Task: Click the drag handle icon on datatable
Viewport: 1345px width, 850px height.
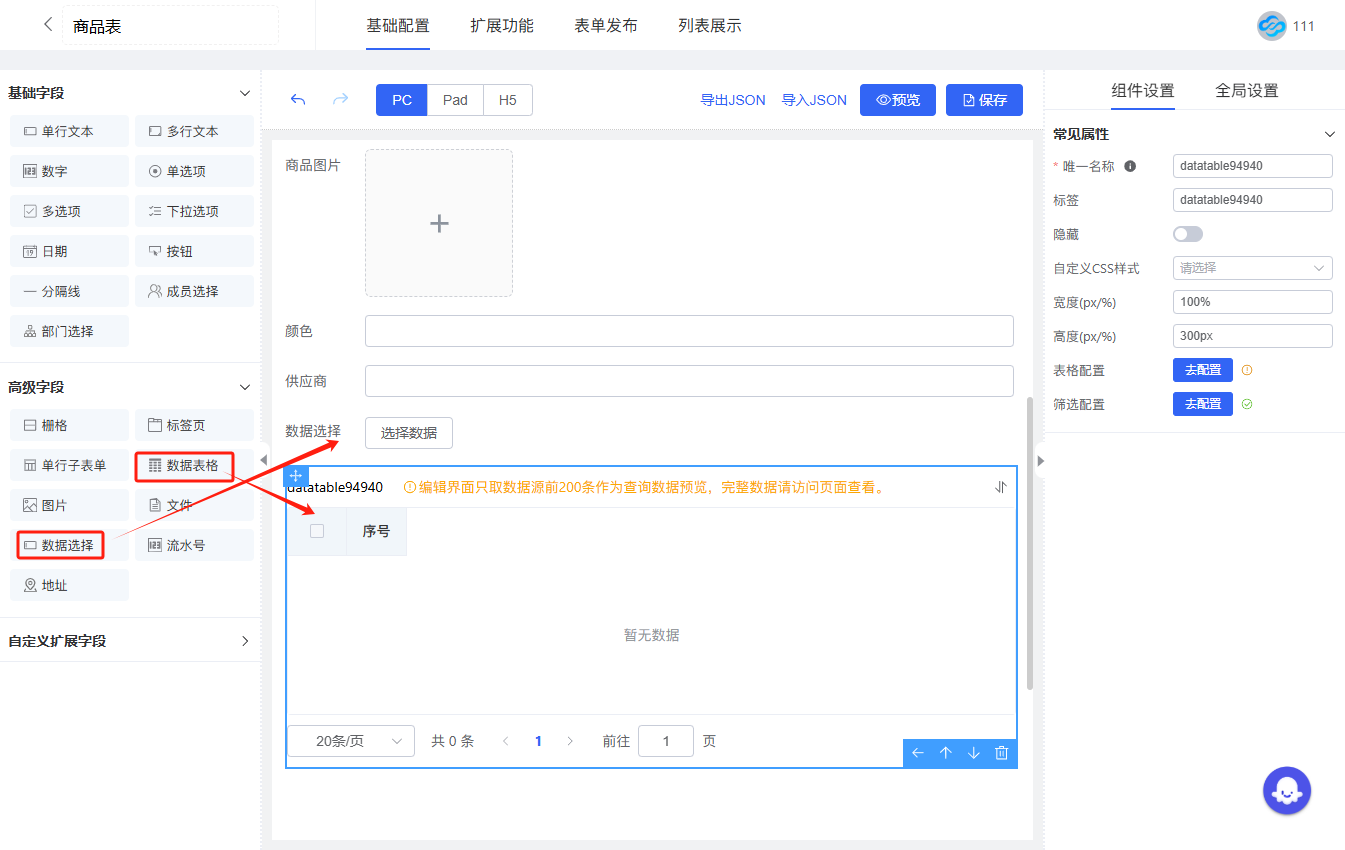Action: [x=296, y=477]
